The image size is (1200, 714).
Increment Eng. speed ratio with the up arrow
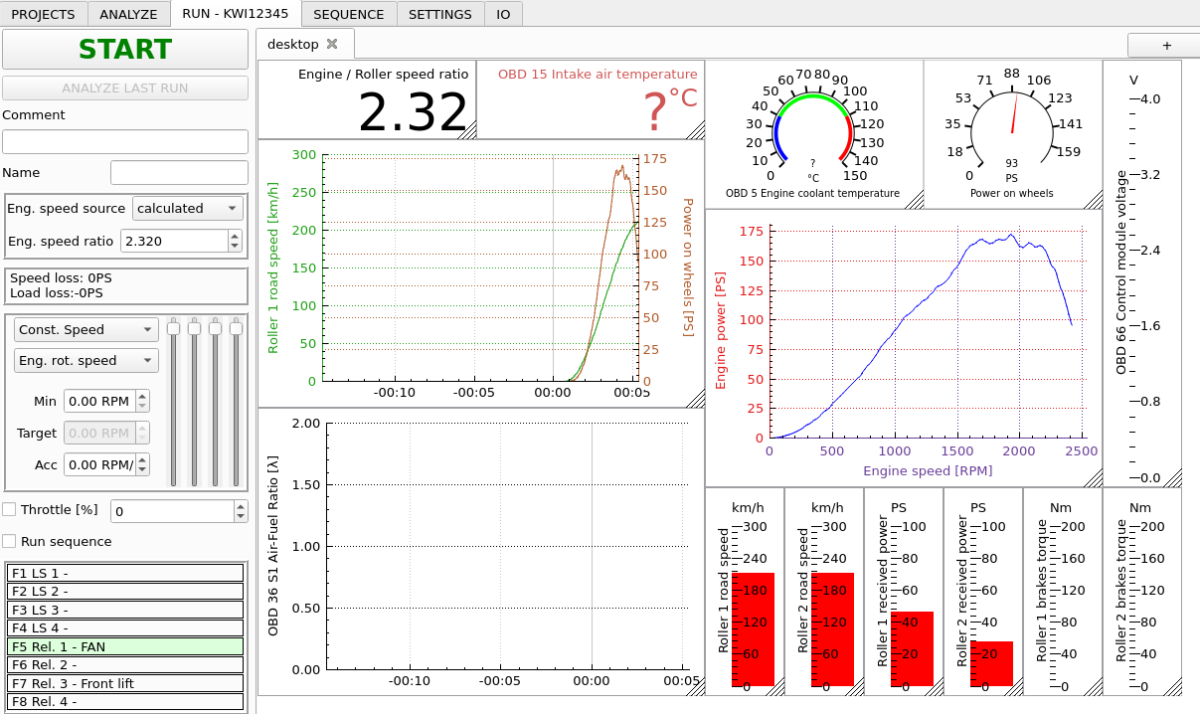(233, 236)
